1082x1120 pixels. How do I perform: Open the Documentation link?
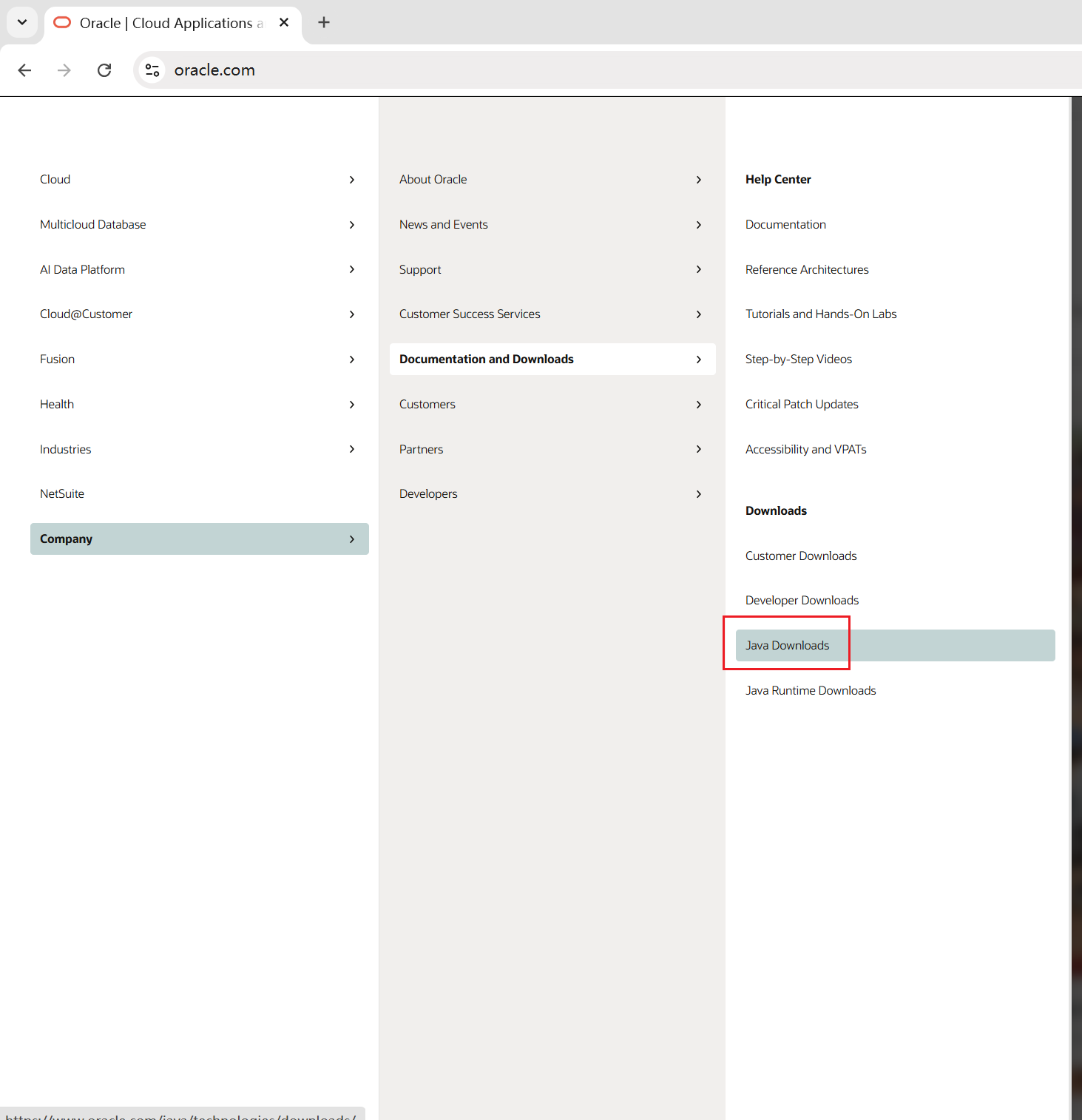point(785,225)
